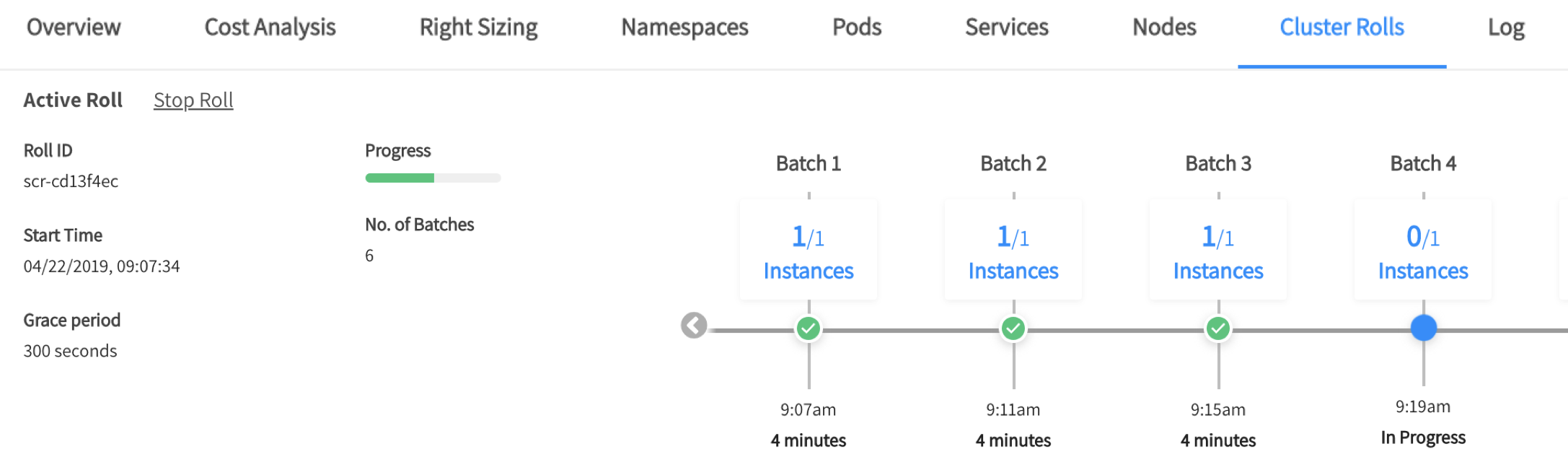Switch to the Cost Analysis tab
Screen dimensions: 1568x457
click(x=270, y=27)
